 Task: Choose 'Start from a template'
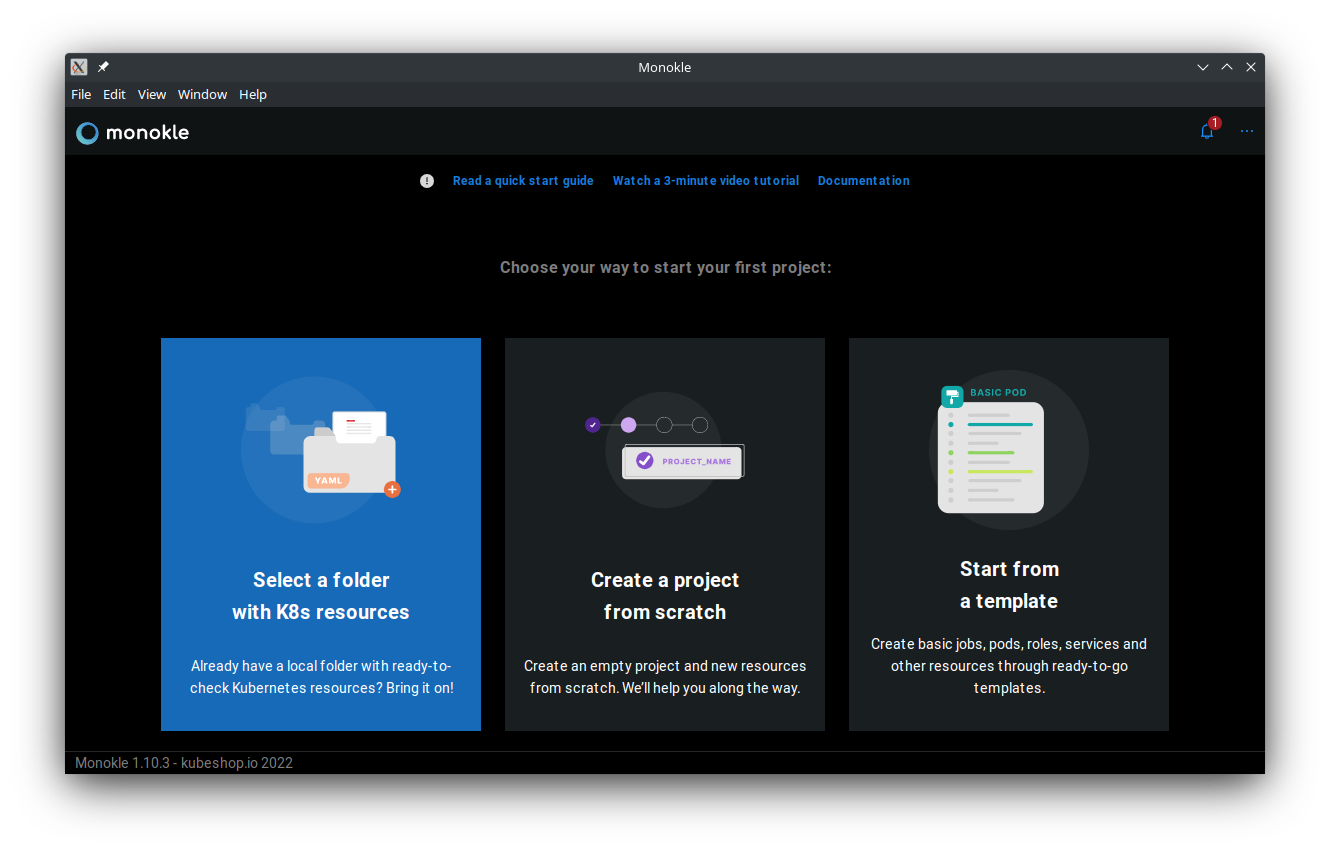click(1009, 534)
